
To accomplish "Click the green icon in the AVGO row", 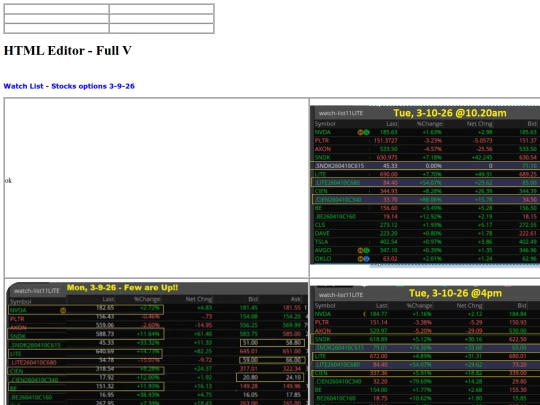I will pos(366,250).
